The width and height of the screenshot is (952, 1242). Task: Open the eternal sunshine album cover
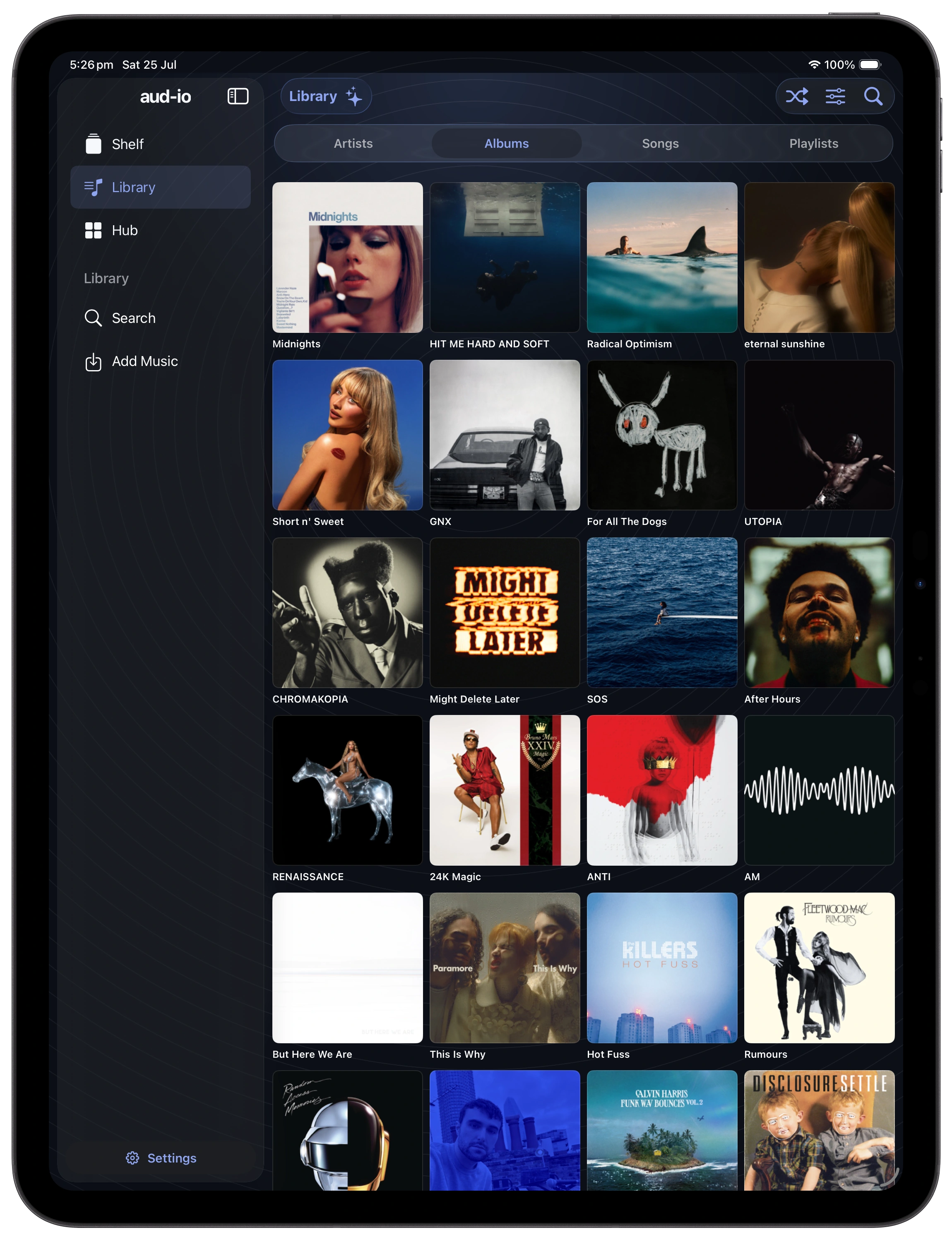(820, 258)
